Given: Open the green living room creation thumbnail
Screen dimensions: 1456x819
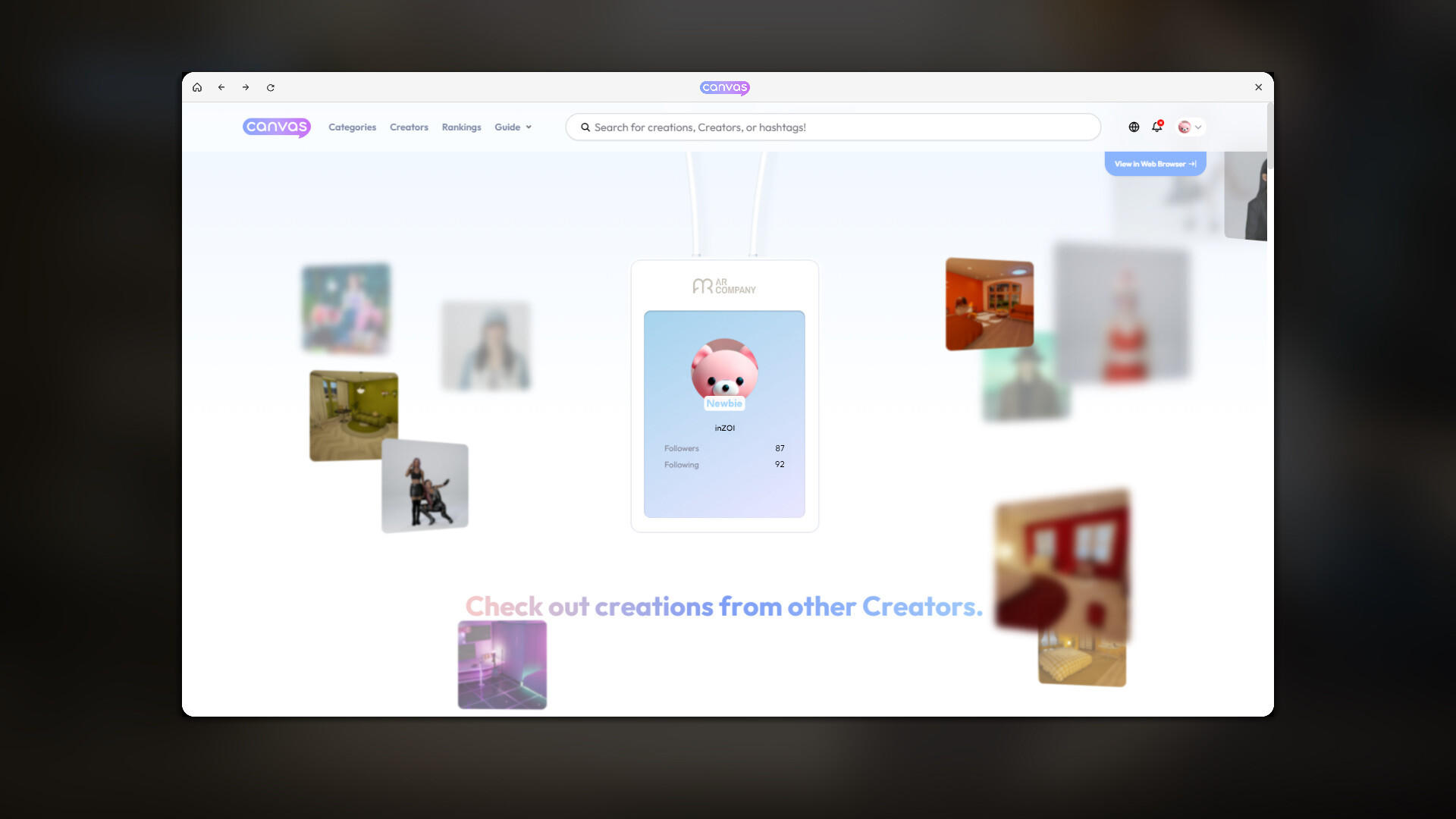Looking at the screenshot, I should (x=353, y=415).
